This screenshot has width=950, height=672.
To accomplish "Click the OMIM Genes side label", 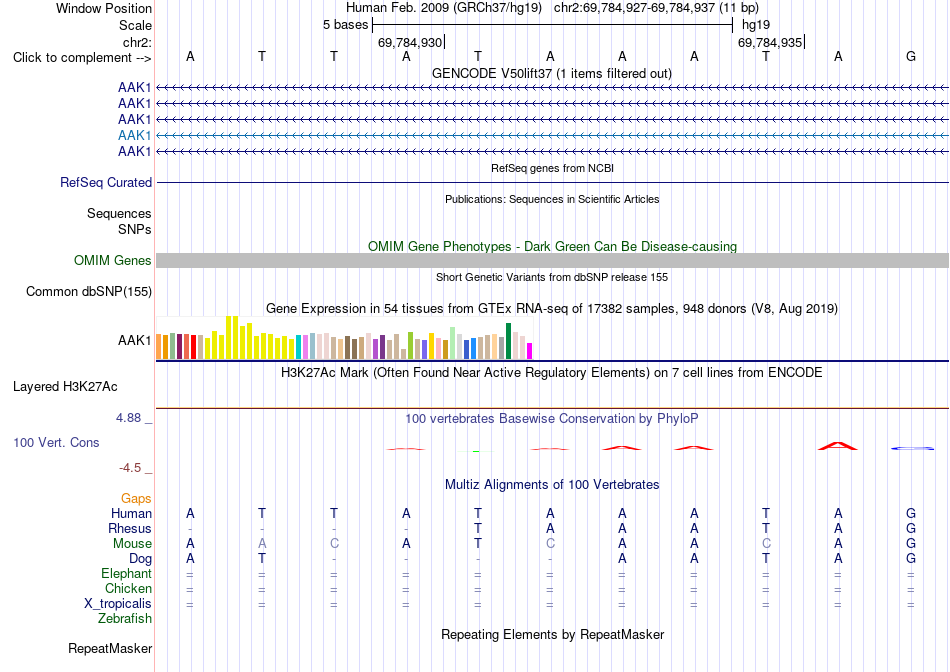I will pos(113,261).
